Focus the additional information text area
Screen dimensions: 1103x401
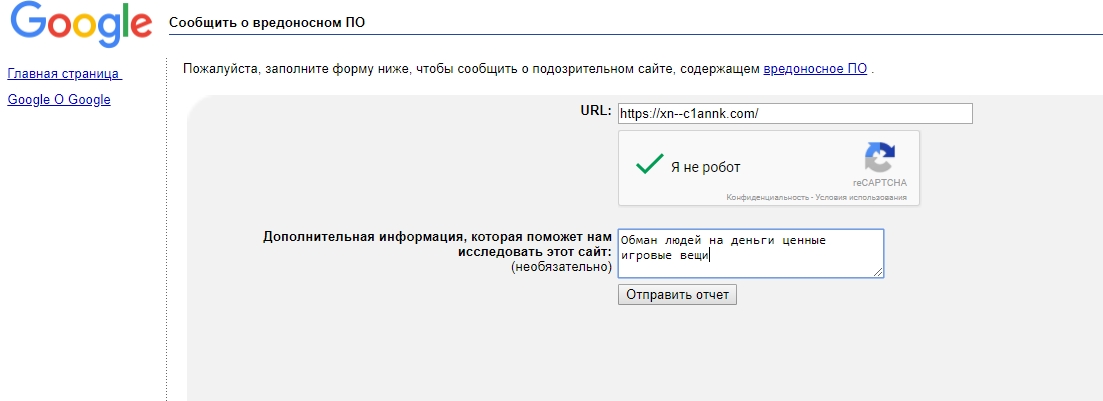click(x=751, y=253)
